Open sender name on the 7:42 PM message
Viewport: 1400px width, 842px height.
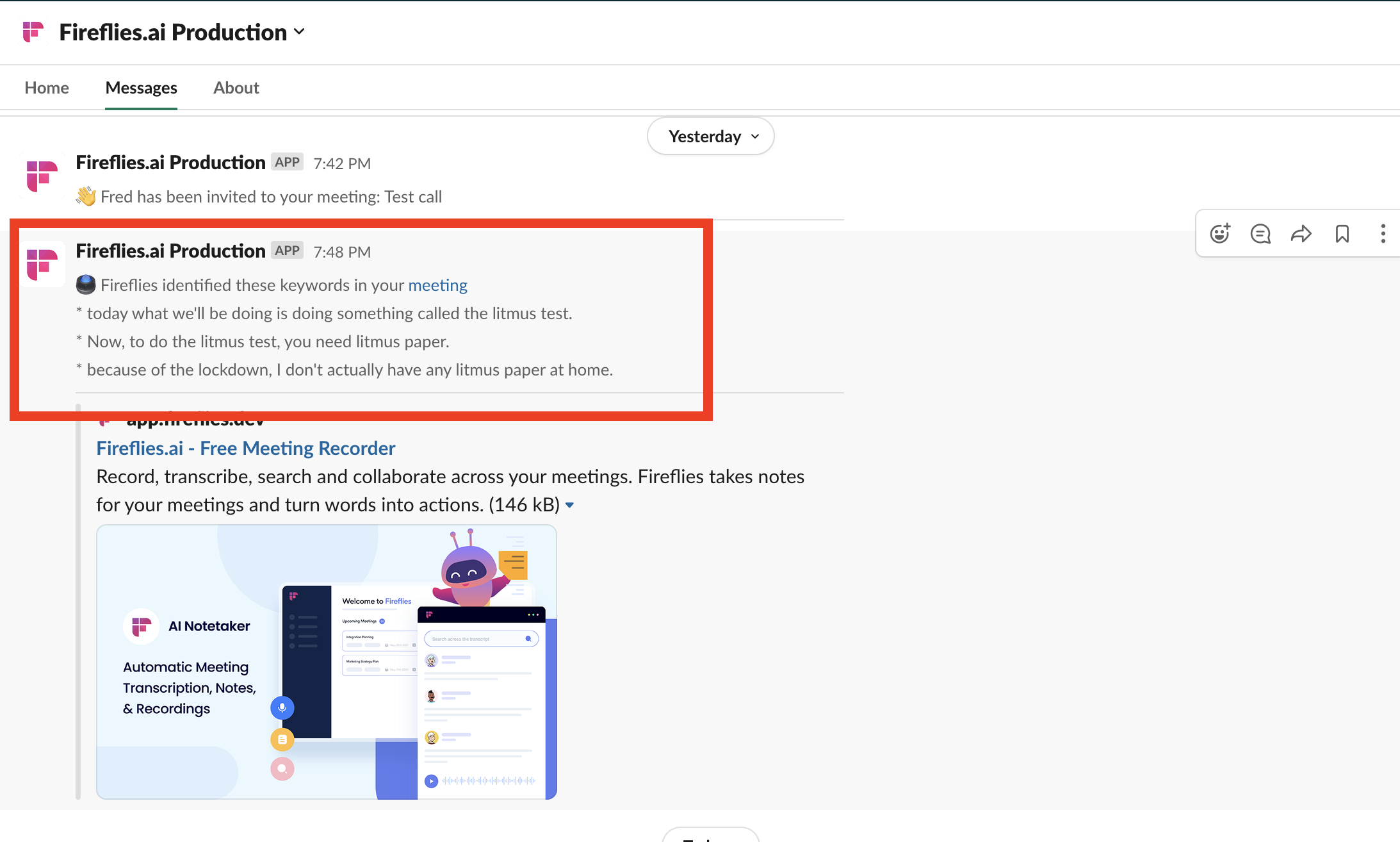tap(170, 163)
